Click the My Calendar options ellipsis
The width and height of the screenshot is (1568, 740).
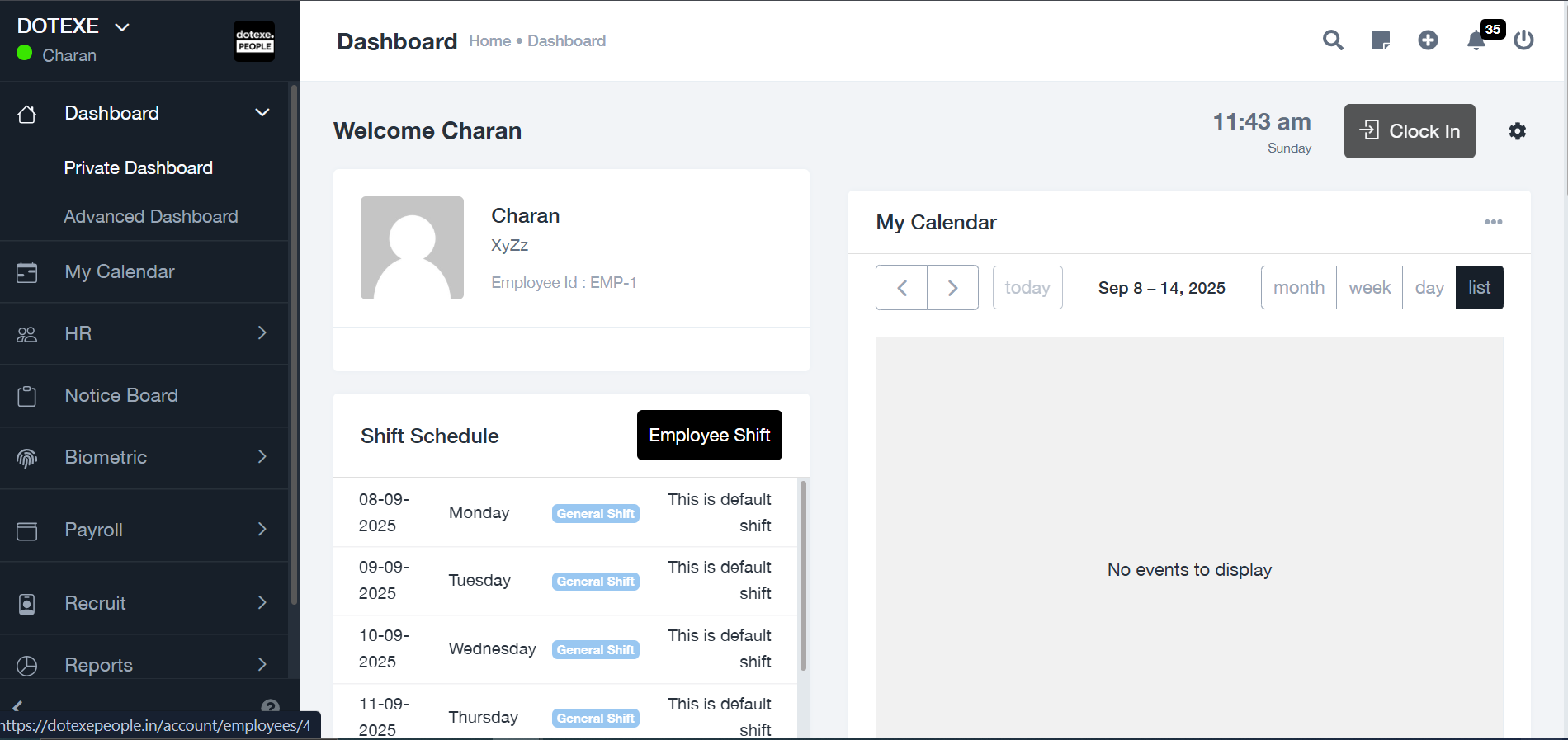(x=1493, y=222)
